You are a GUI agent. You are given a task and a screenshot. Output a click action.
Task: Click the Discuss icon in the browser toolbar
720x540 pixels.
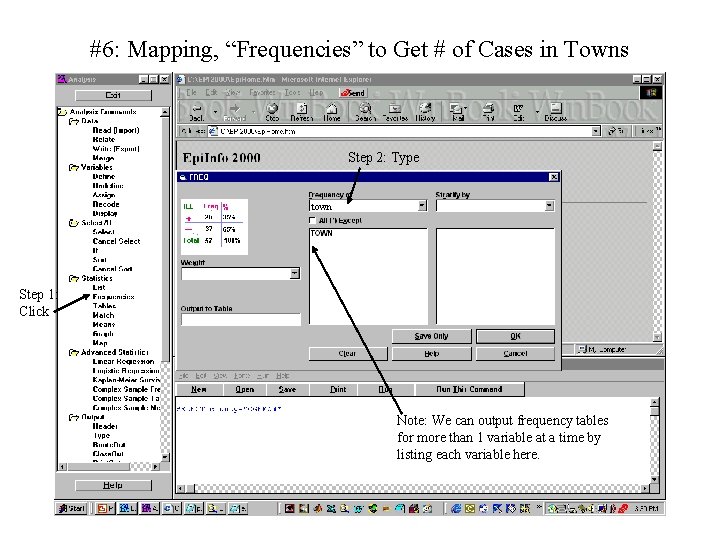[556, 112]
